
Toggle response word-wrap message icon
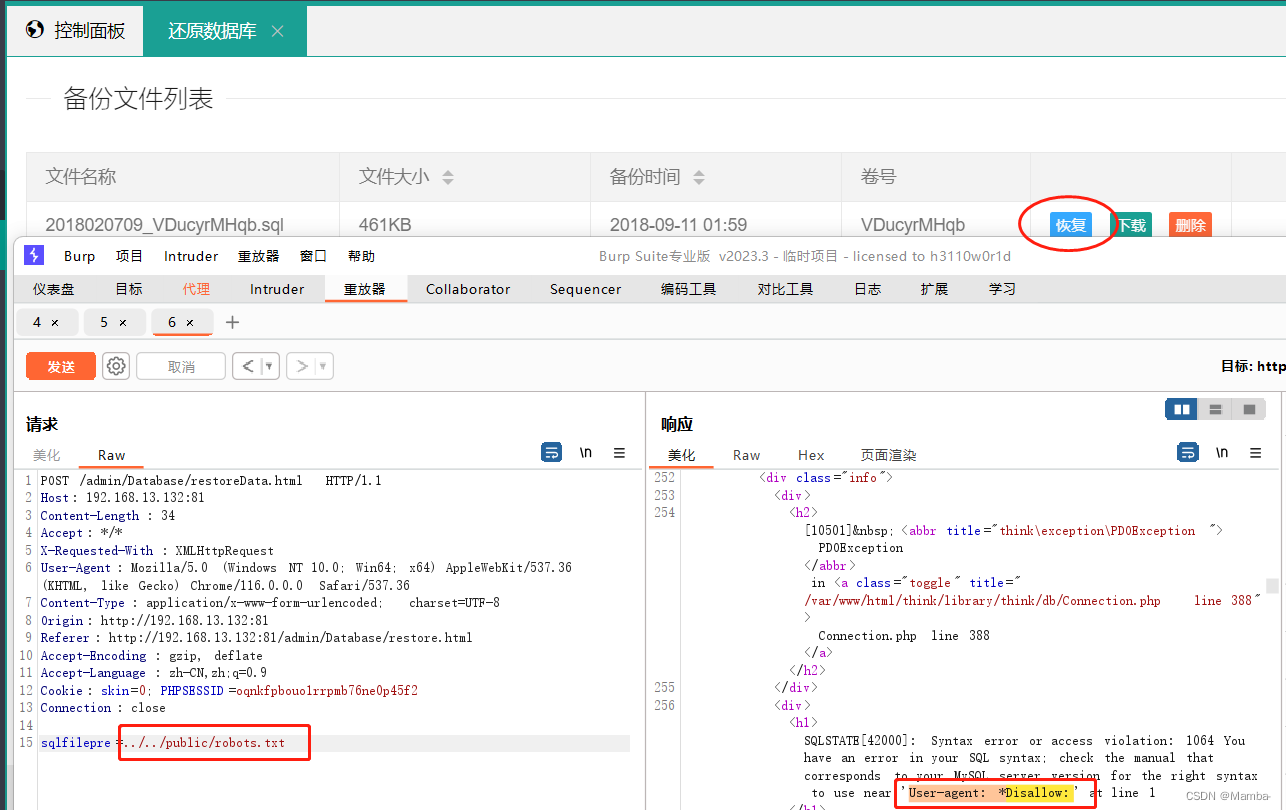[1187, 453]
